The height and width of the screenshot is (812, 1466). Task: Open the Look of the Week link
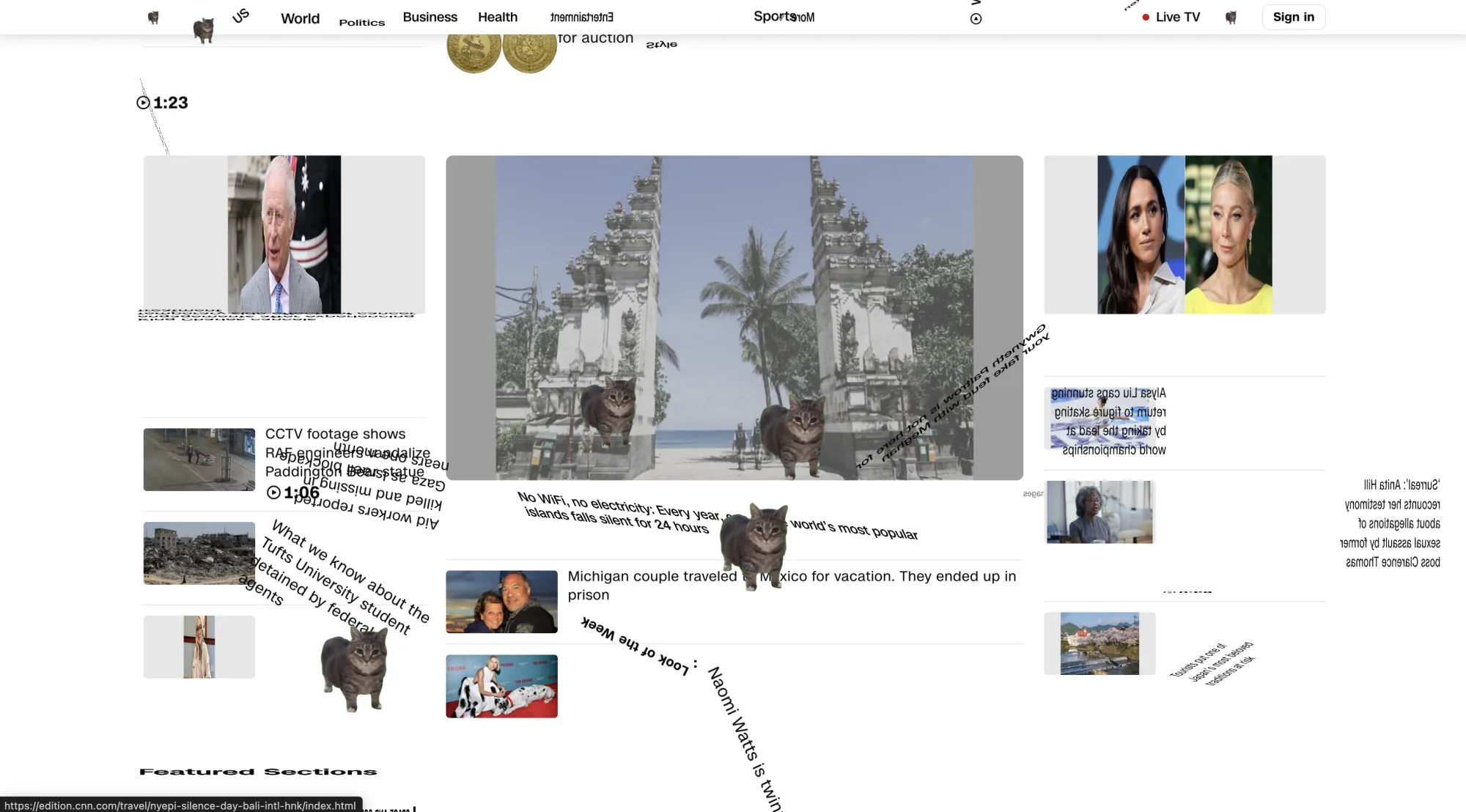click(x=635, y=646)
